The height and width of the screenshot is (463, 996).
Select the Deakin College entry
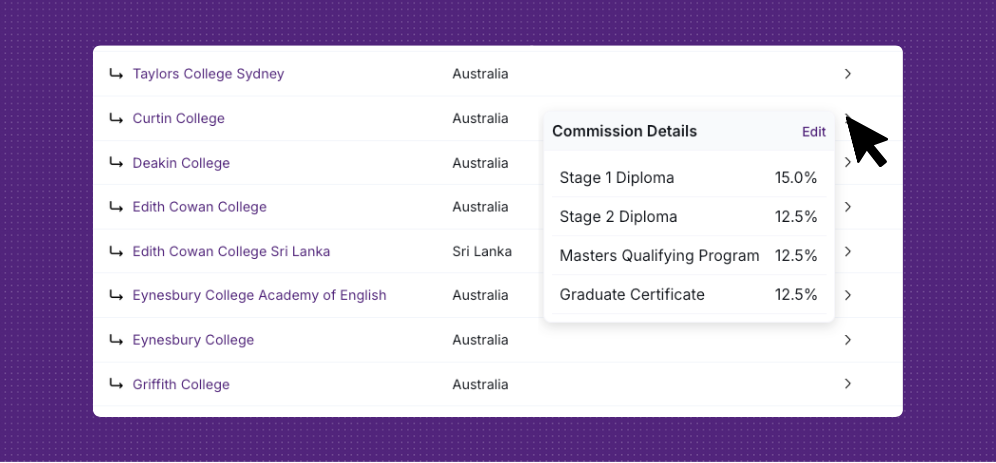pos(181,163)
